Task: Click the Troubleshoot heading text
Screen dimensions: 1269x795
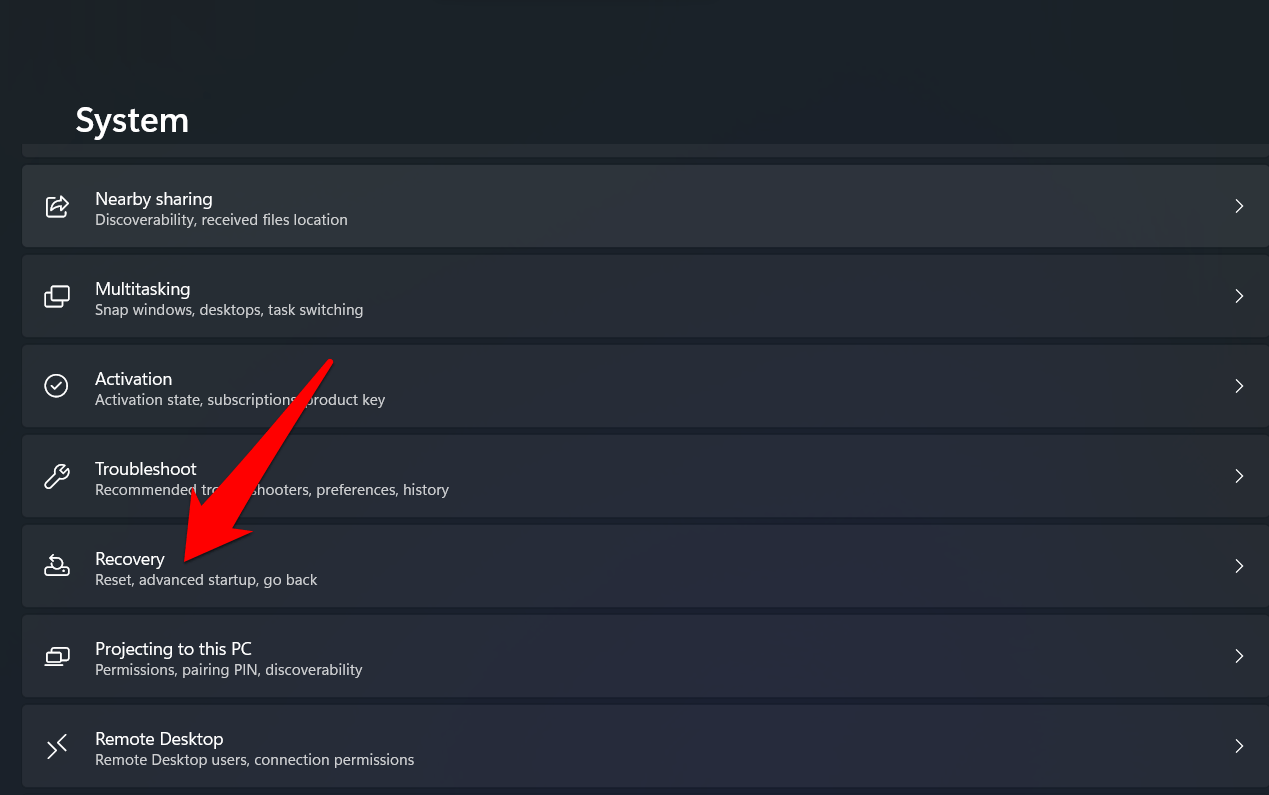Action: point(145,469)
